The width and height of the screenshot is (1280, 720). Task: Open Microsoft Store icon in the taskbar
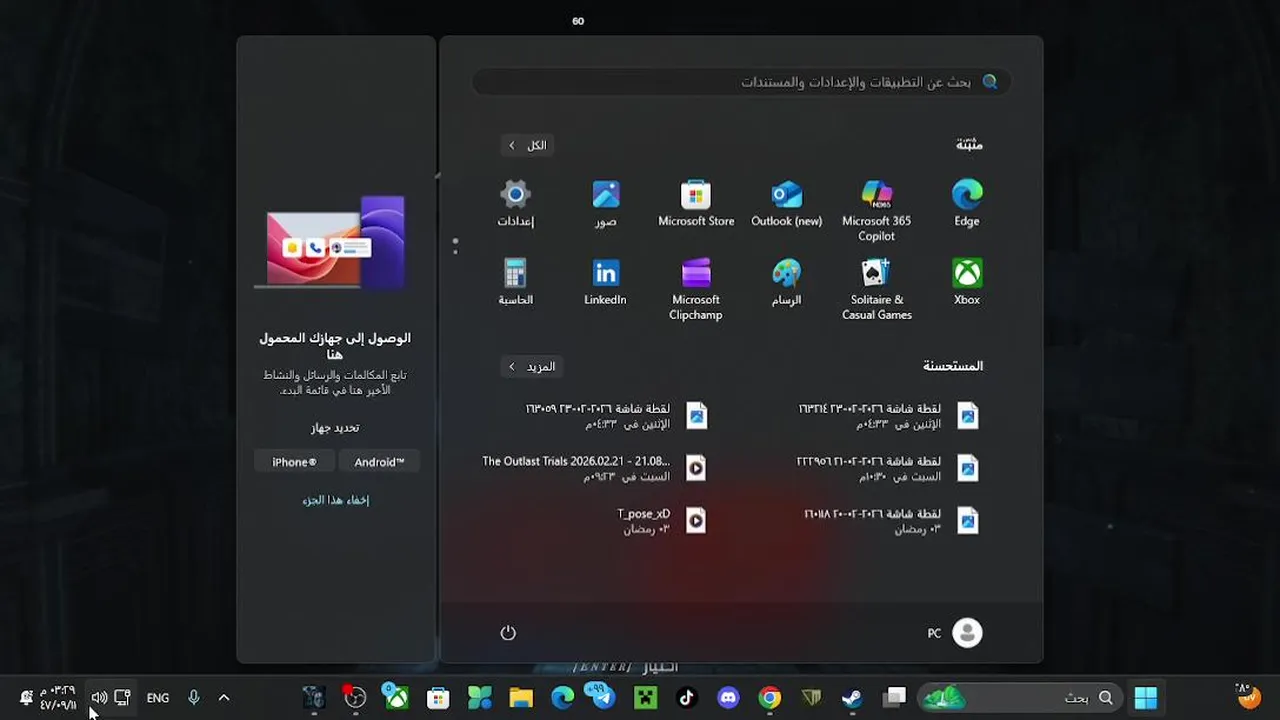tap(438, 698)
